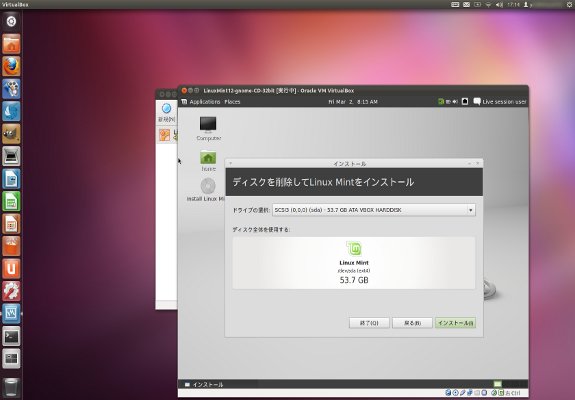The width and height of the screenshot is (575, 400).
Task: Open the network indicator in the top panel
Action: tap(488, 5)
